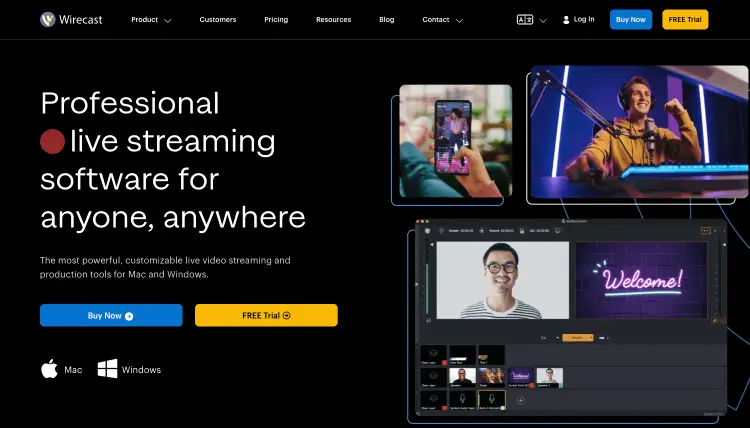This screenshot has width=750, height=428.
Task: Click the ISO recording icon in app toolbar
Action: pos(522,230)
